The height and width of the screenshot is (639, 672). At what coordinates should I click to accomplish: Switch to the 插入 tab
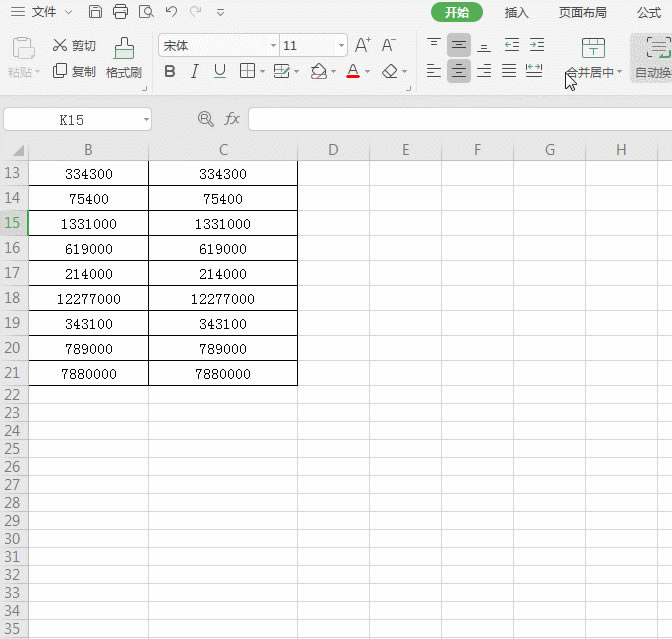point(516,13)
